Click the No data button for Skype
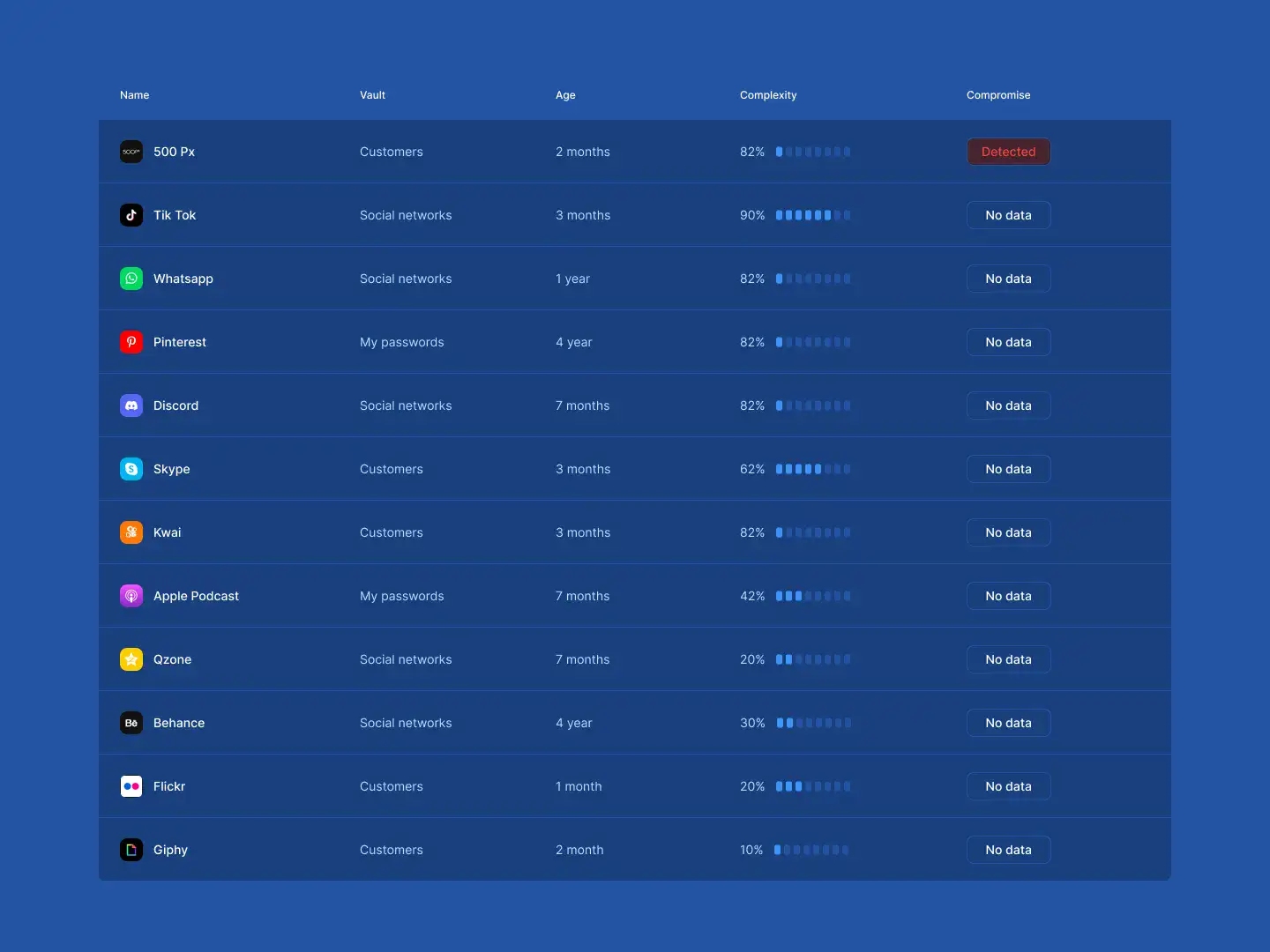 tap(1008, 469)
